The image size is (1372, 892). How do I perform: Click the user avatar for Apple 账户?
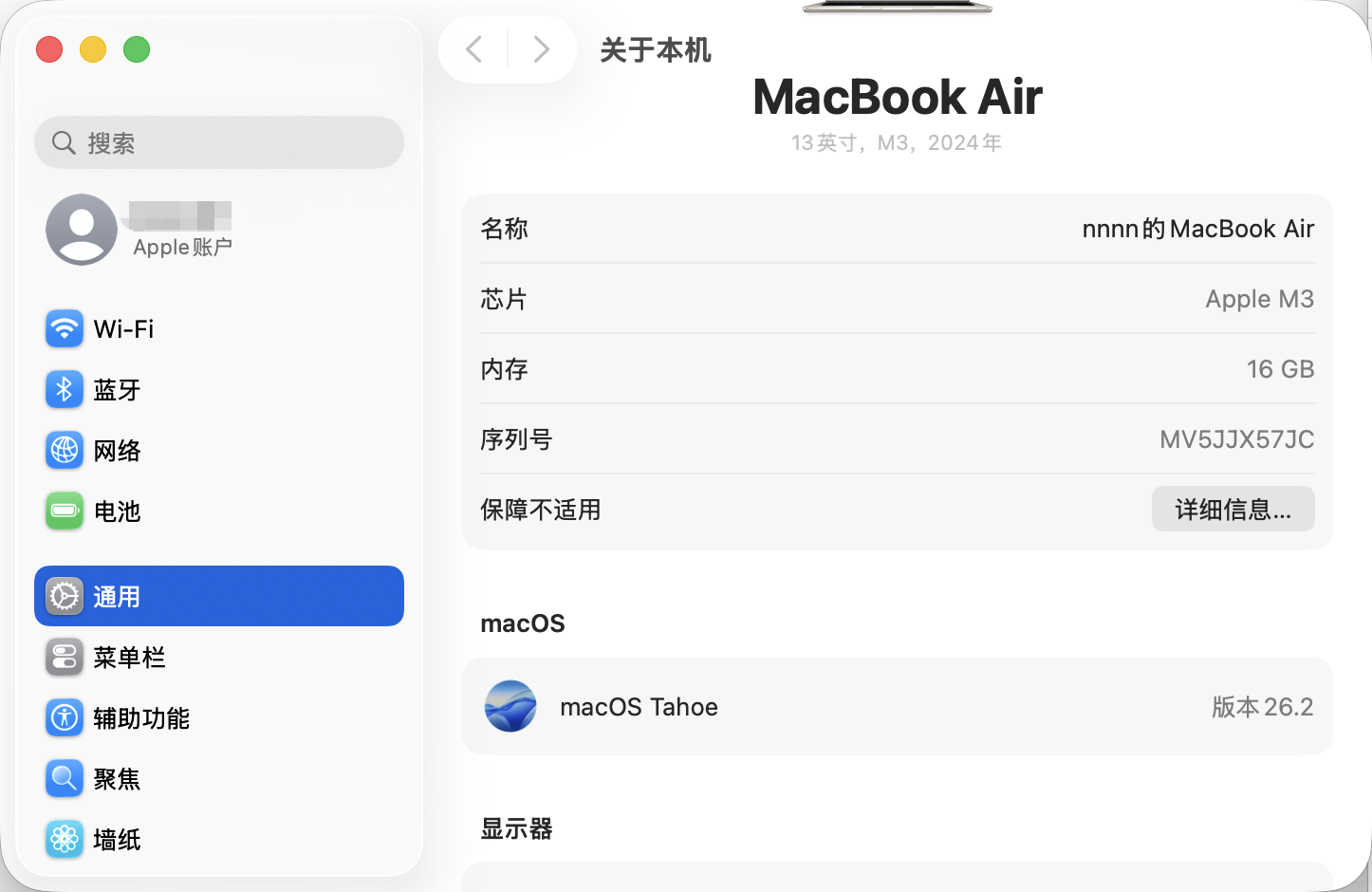[x=82, y=230]
